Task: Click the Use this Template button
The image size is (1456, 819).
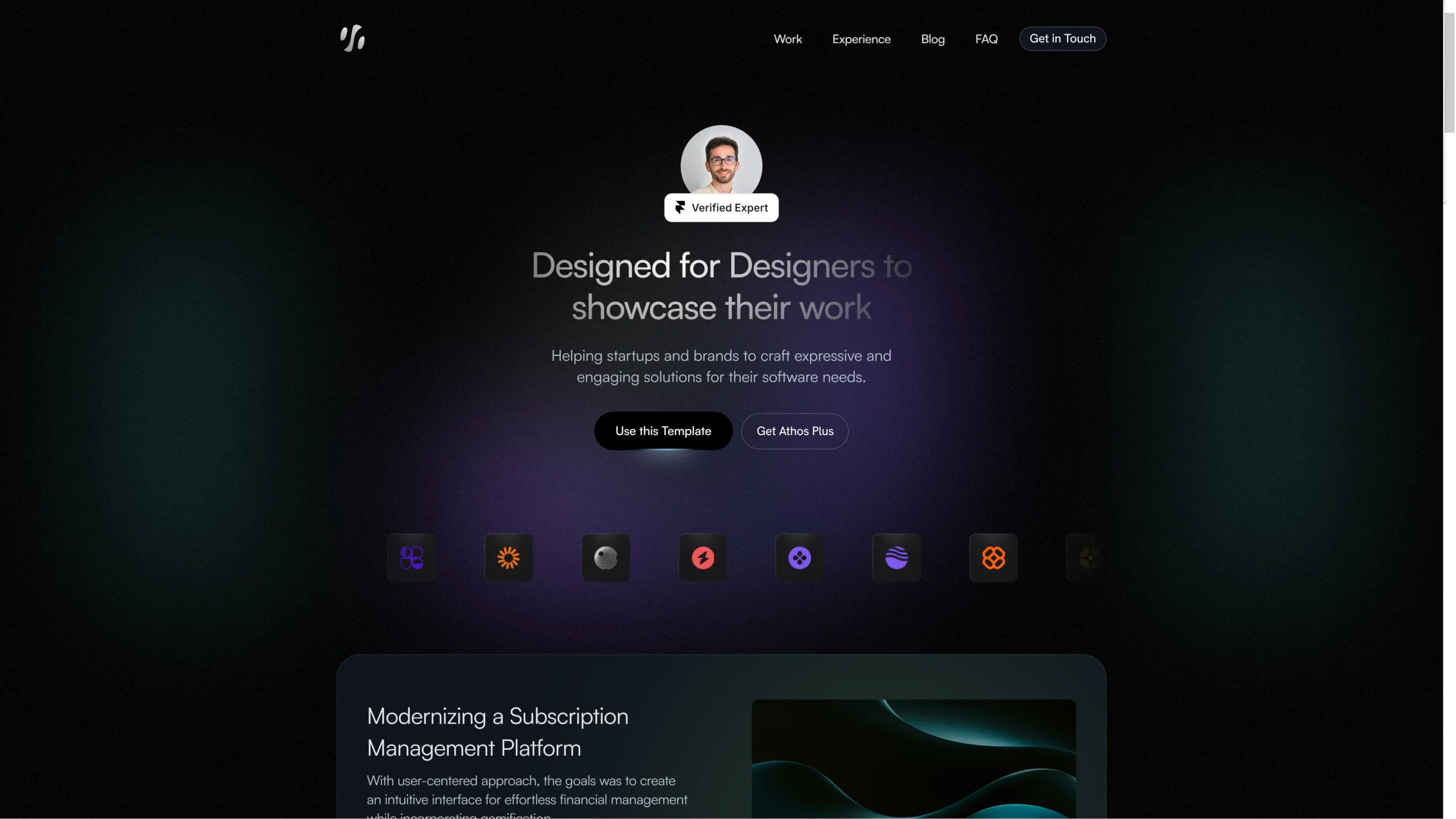Action: point(663,430)
